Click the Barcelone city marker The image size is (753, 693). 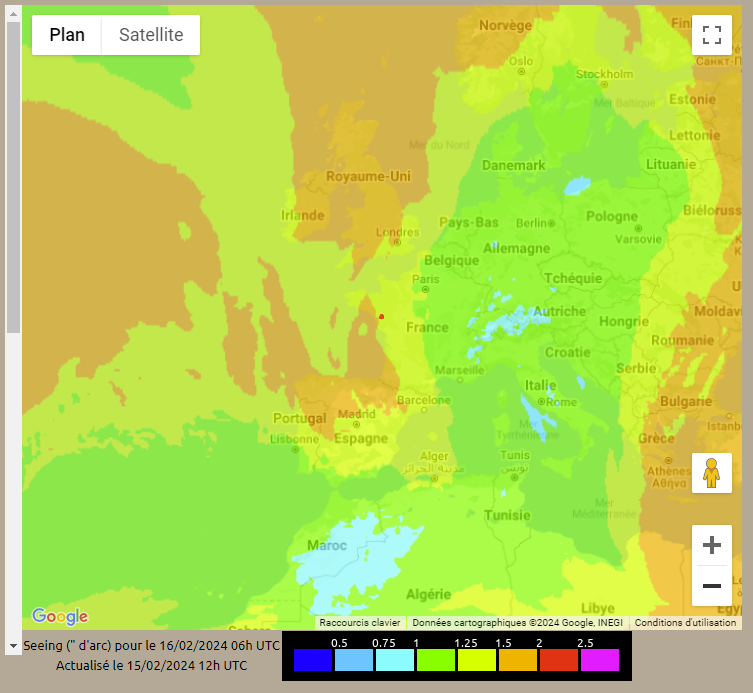pos(424,410)
